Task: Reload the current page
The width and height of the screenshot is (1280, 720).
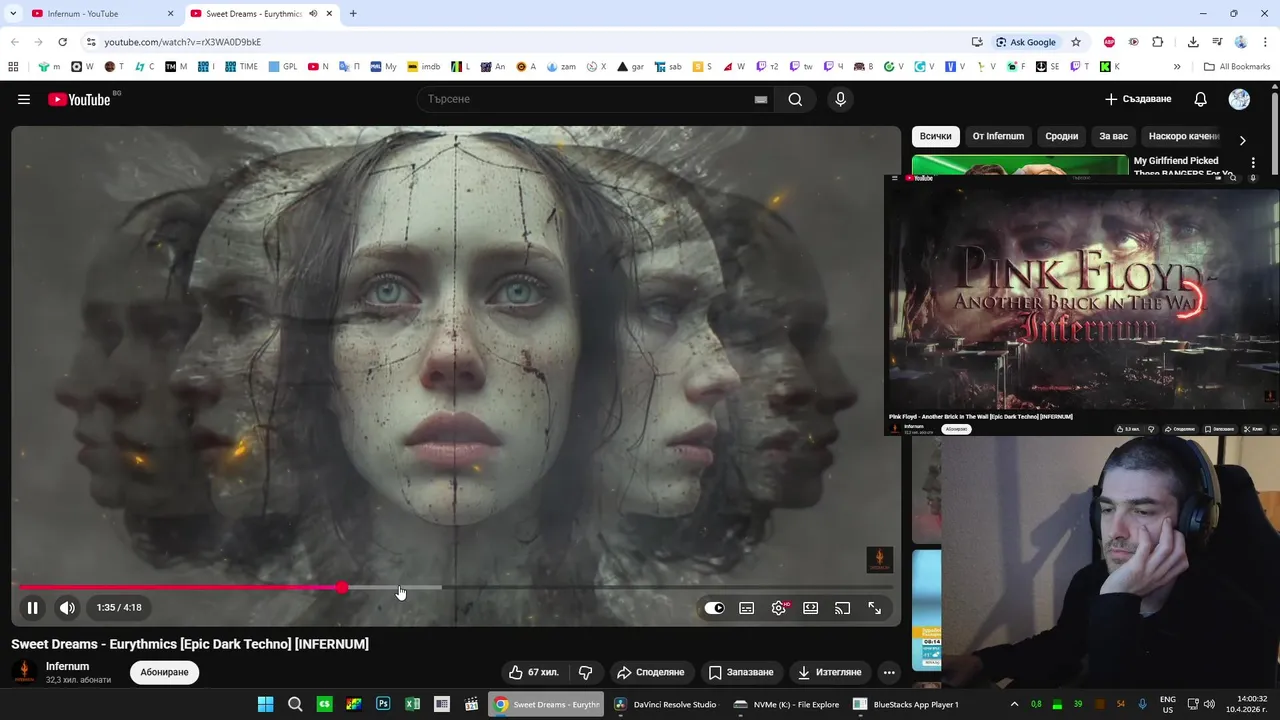Action: 62,42
